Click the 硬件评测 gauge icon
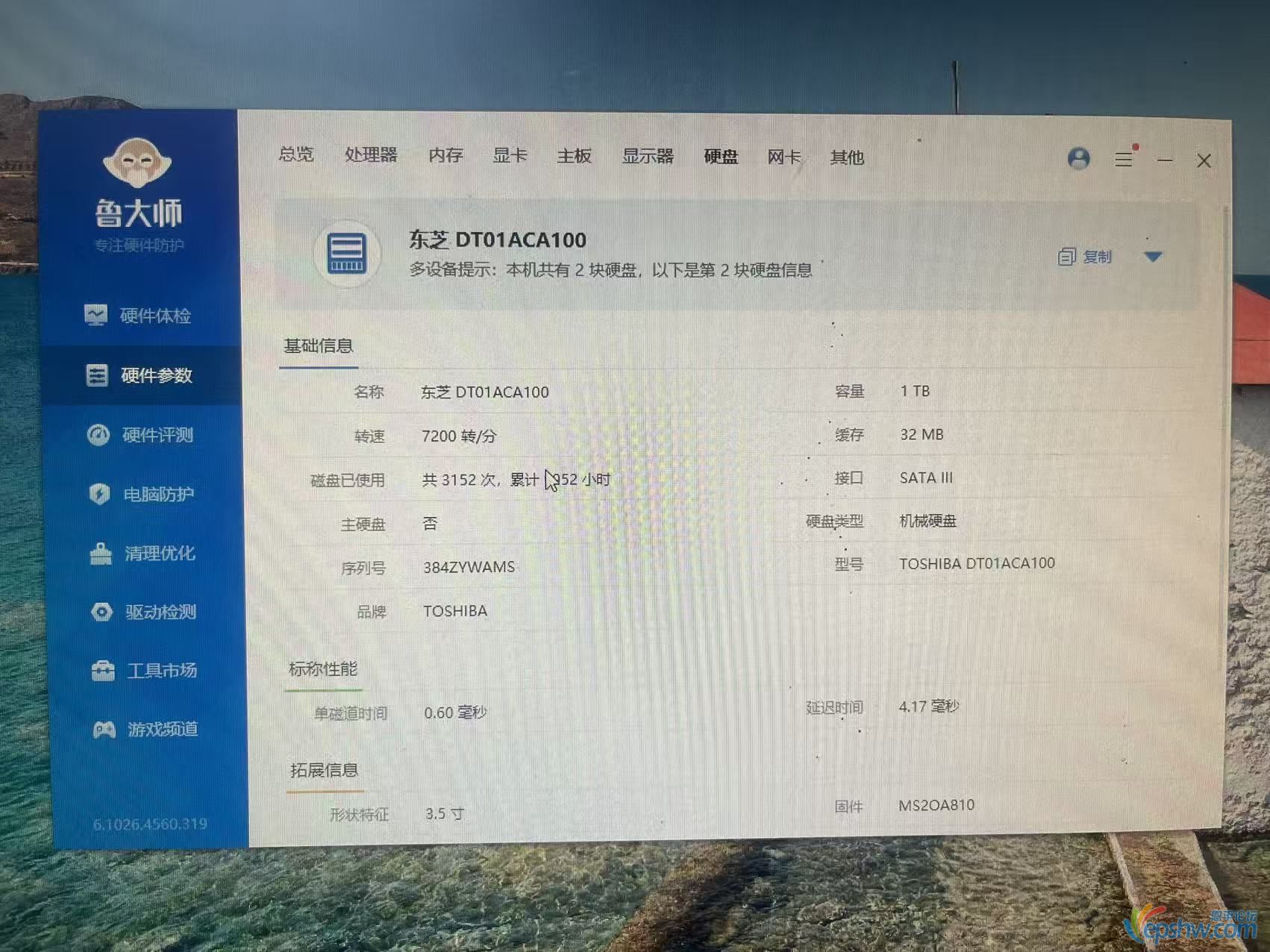This screenshot has width=1270, height=952. [98, 435]
